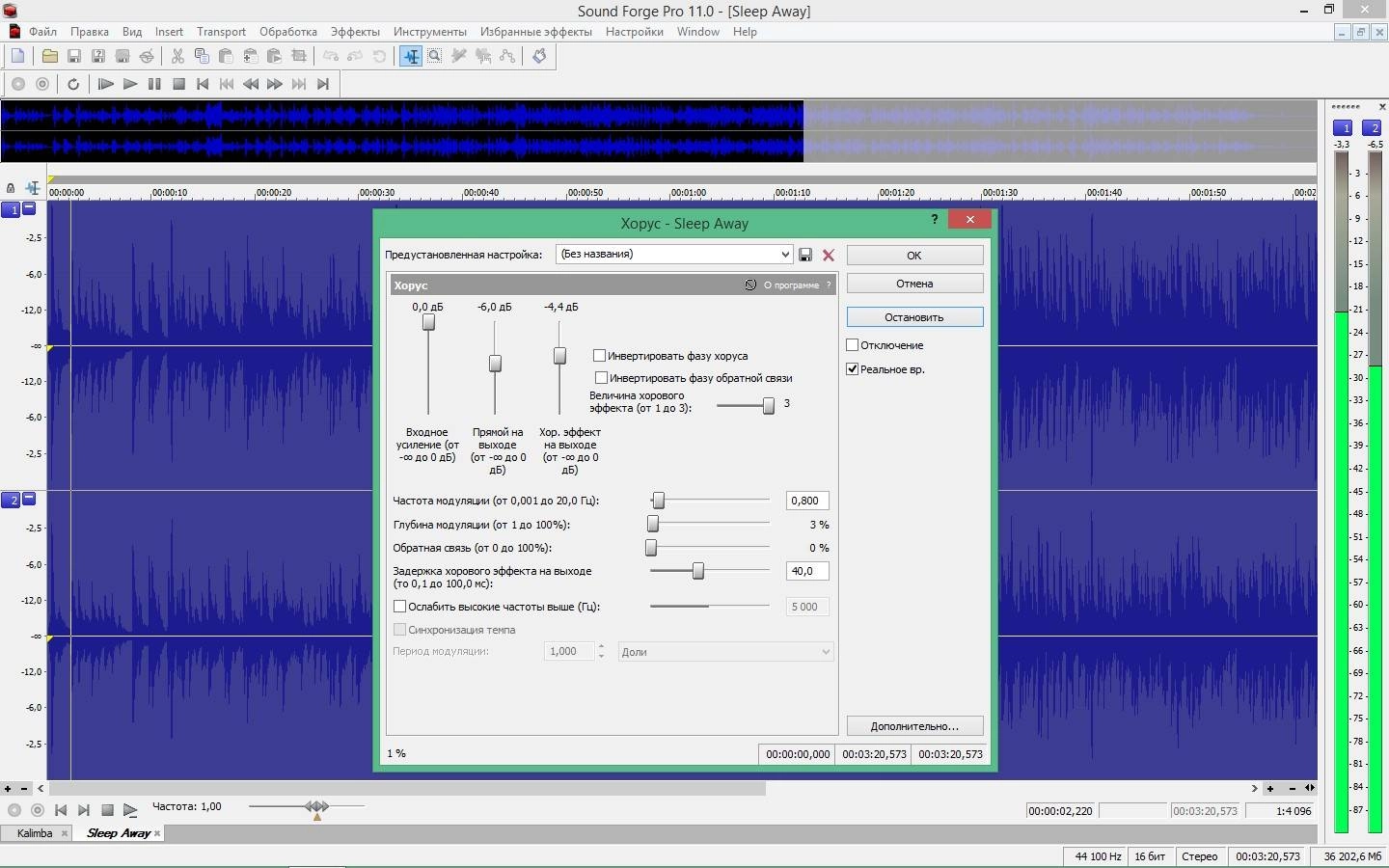The width and height of the screenshot is (1389, 868).
Task: Click OK in the Хорус dialog
Action: [914, 255]
